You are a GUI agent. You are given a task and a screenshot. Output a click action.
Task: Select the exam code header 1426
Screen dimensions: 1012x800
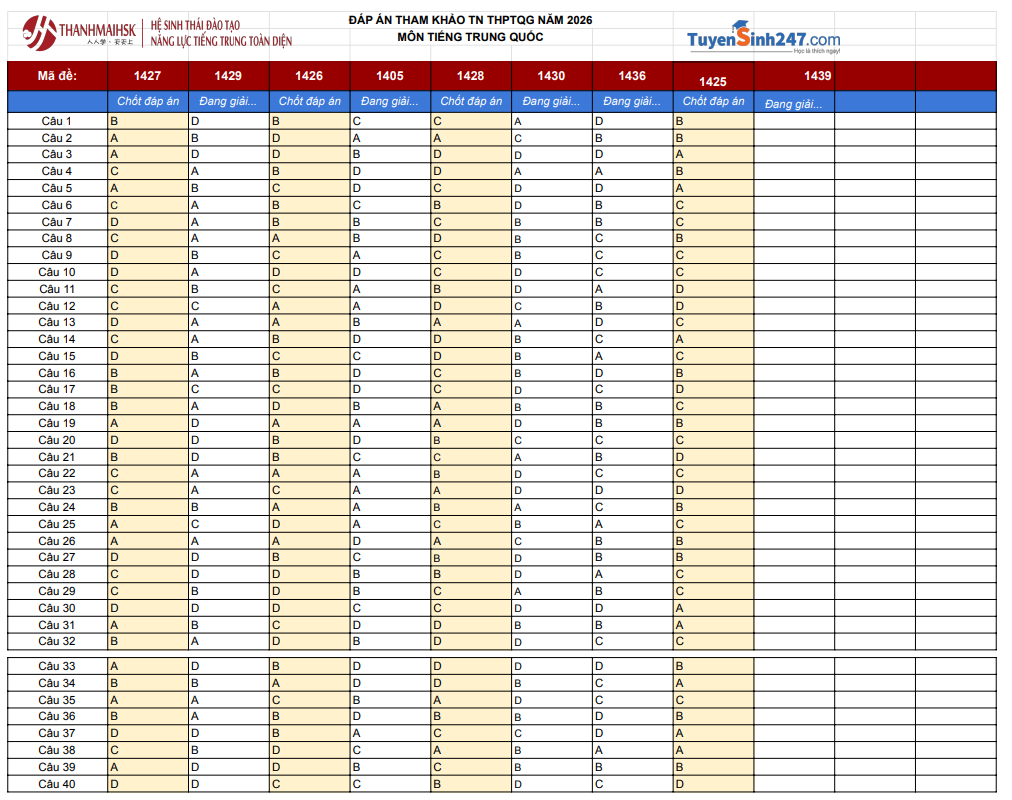(309, 76)
